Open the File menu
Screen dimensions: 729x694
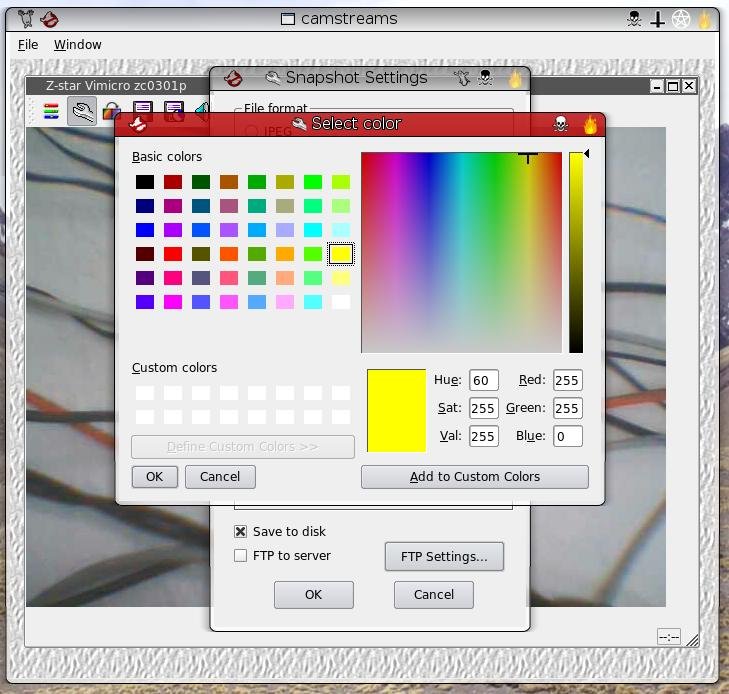pos(28,45)
